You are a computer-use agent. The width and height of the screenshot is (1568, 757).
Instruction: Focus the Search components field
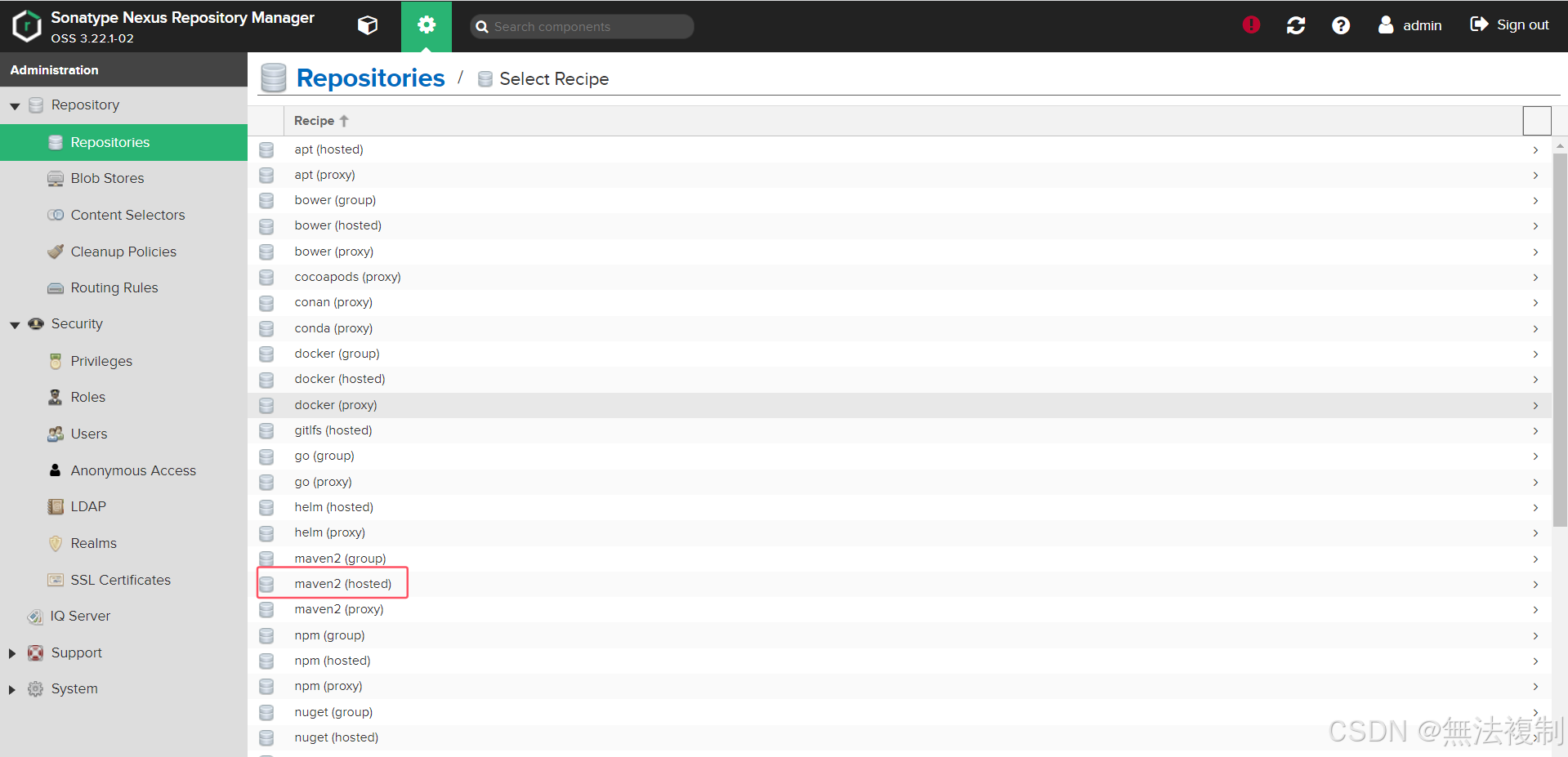click(x=582, y=26)
